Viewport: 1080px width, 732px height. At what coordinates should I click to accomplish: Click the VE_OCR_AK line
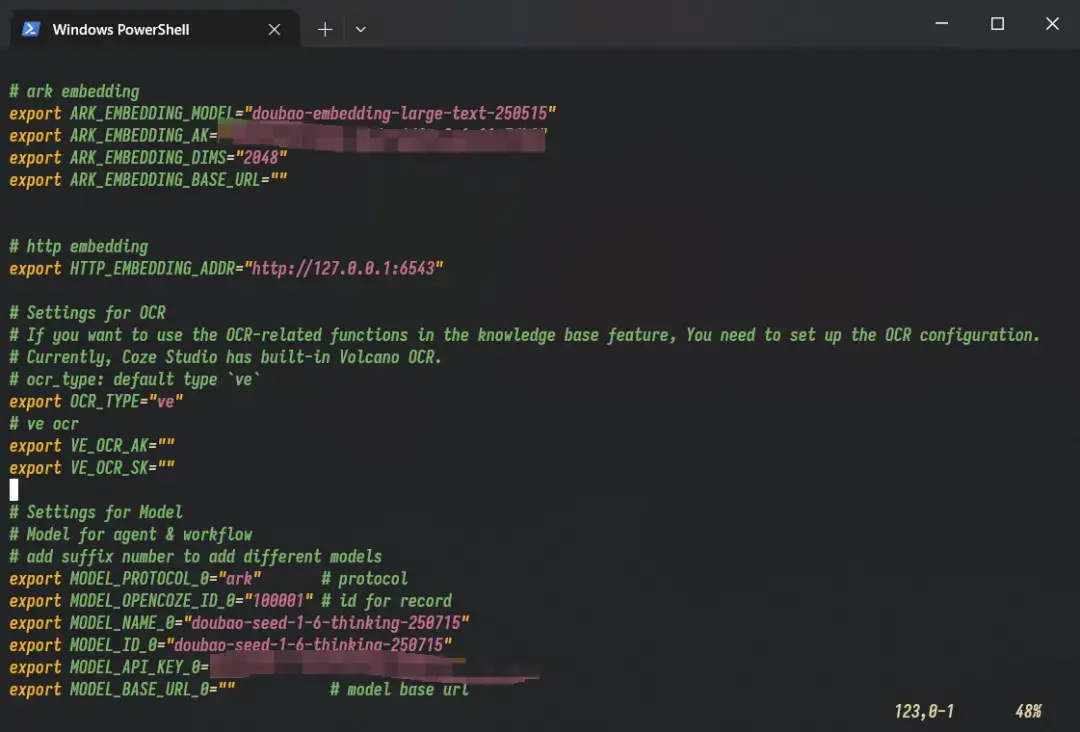(92, 446)
